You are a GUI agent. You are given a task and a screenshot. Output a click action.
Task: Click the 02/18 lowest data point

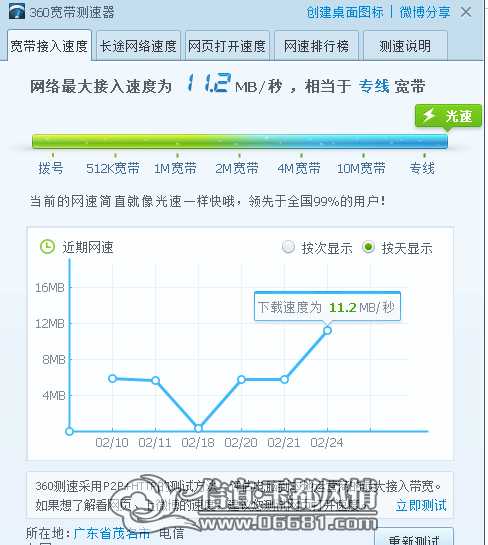pos(198,428)
